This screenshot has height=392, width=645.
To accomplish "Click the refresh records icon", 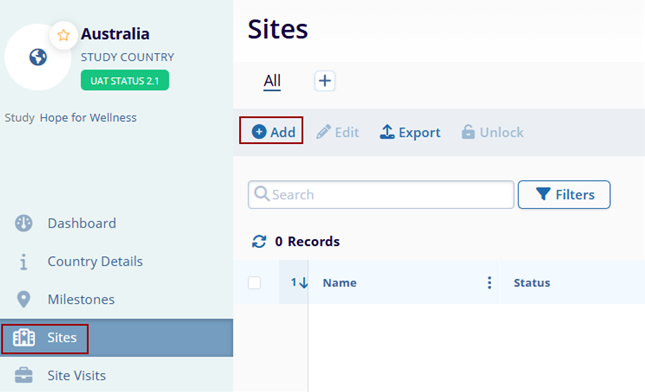I will pyautogui.click(x=259, y=241).
